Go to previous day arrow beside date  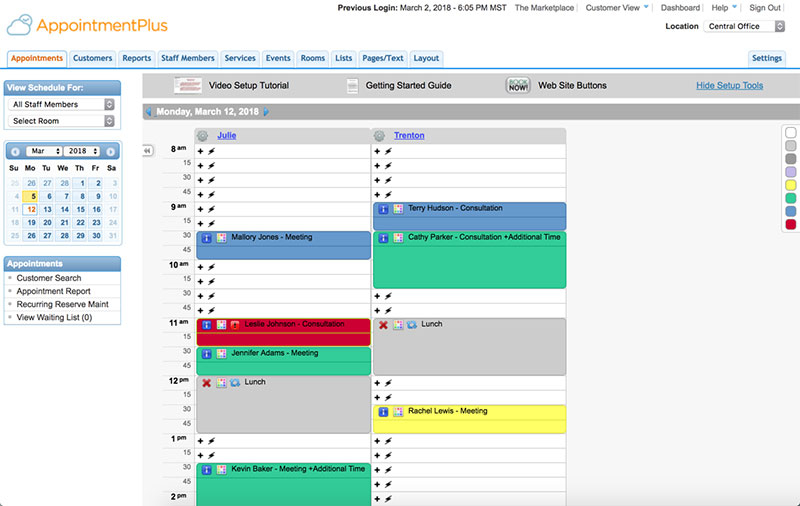coord(148,112)
